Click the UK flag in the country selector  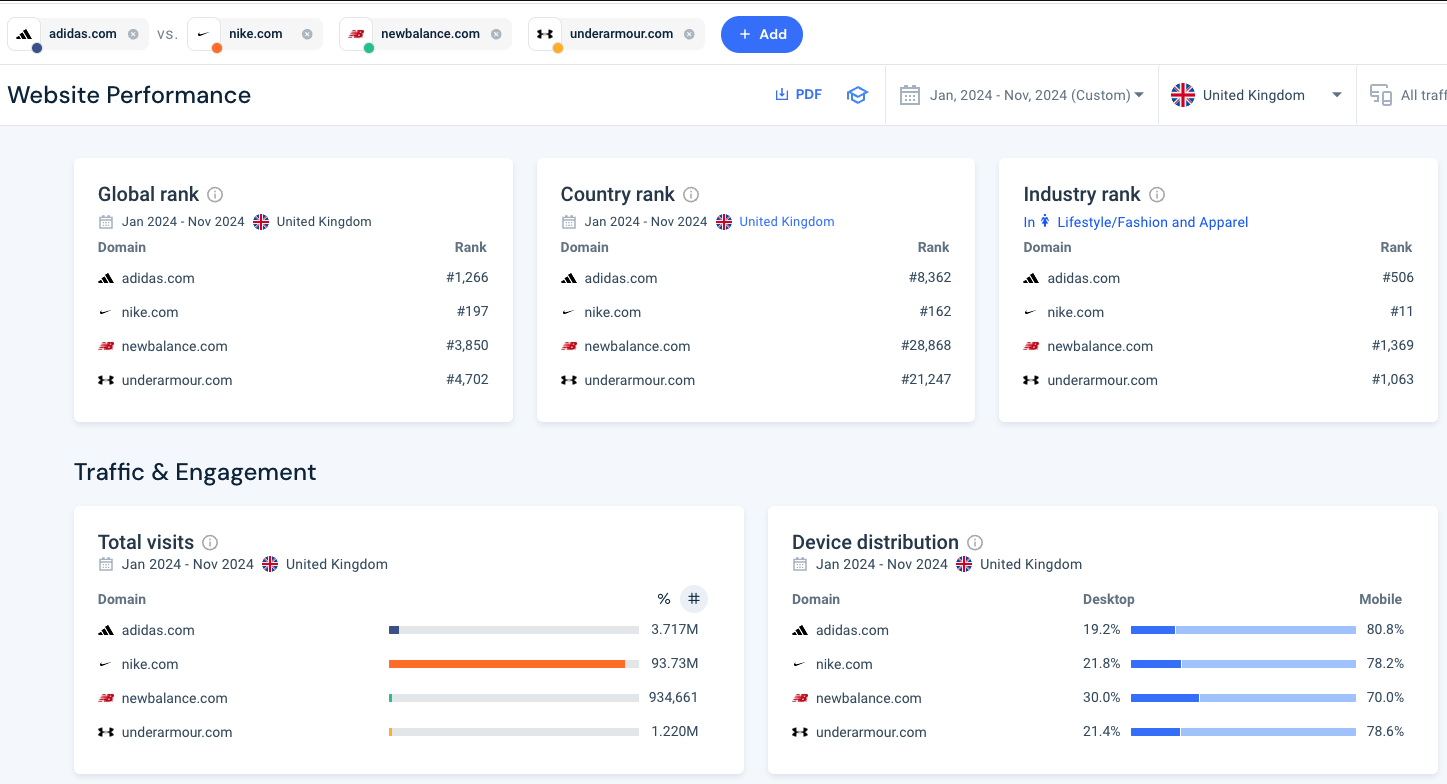[x=1183, y=95]
